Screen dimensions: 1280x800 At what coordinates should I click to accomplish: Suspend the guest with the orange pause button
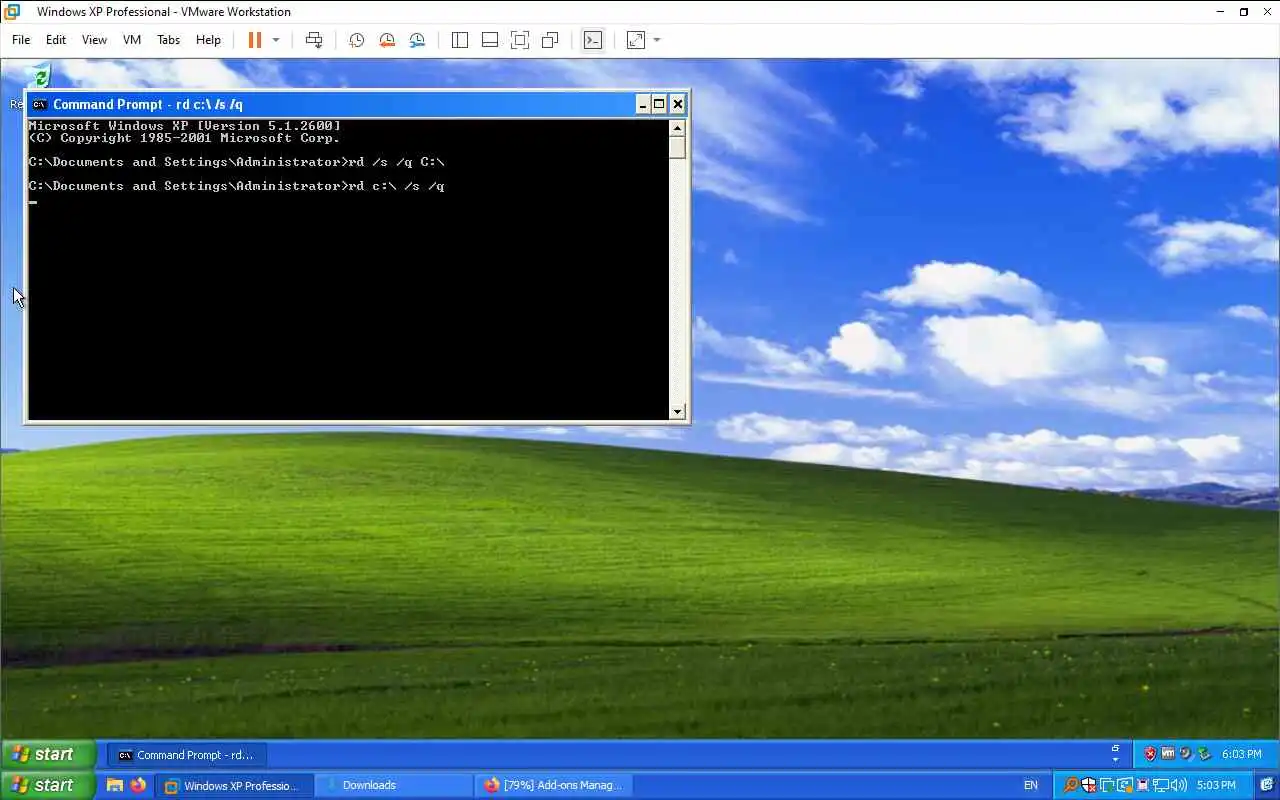tap(254, 40)
